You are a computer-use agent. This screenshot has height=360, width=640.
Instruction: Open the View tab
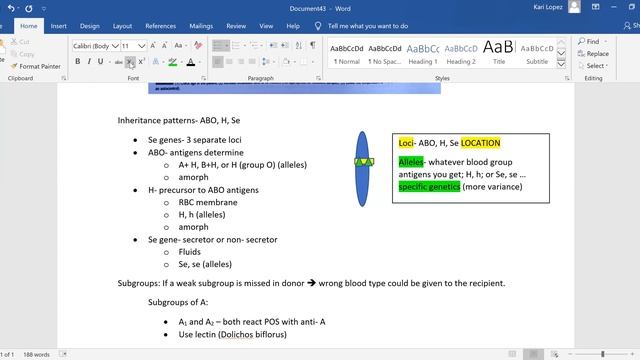point(266,26)
